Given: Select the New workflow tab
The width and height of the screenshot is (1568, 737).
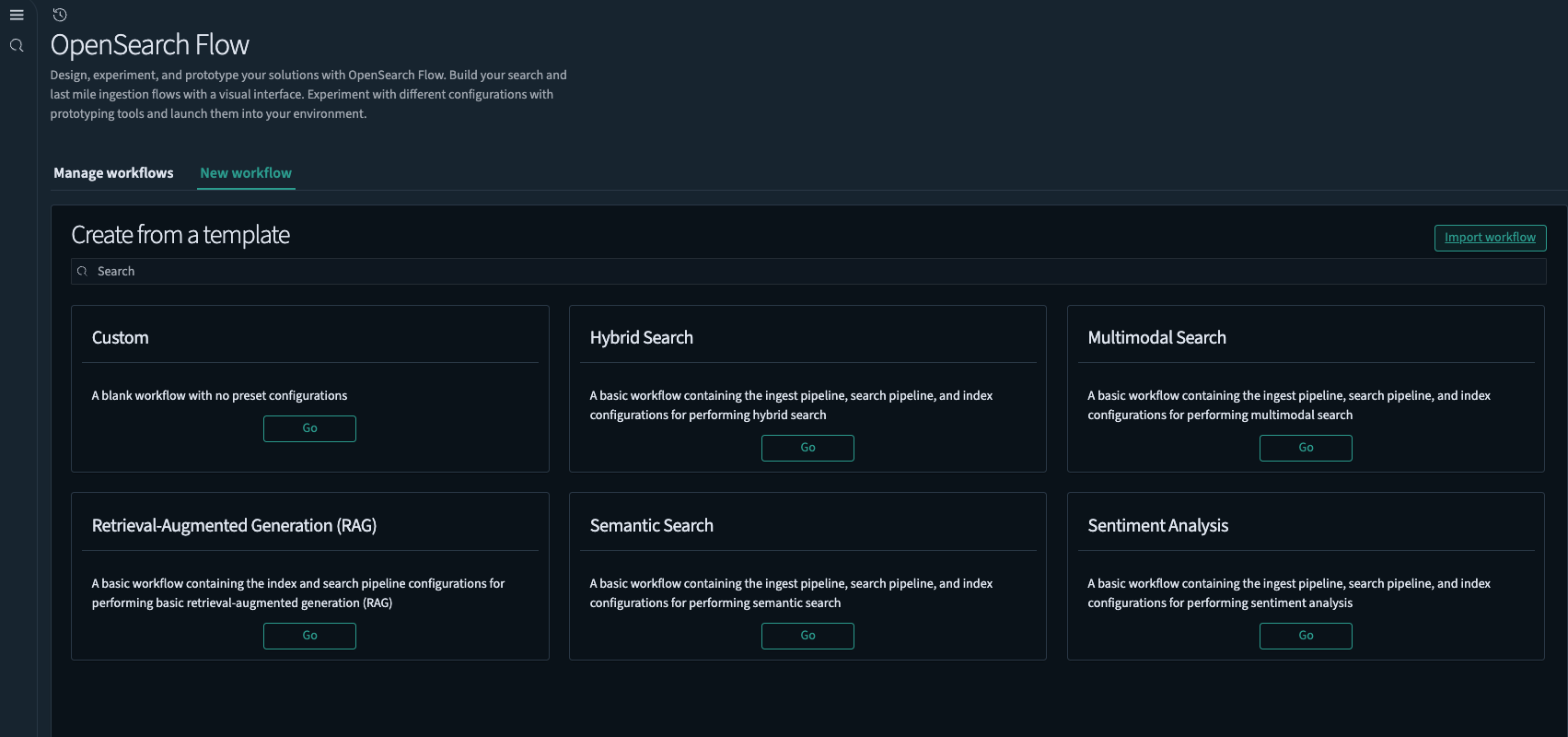Looking at the screenshot, I should (246, 173).
